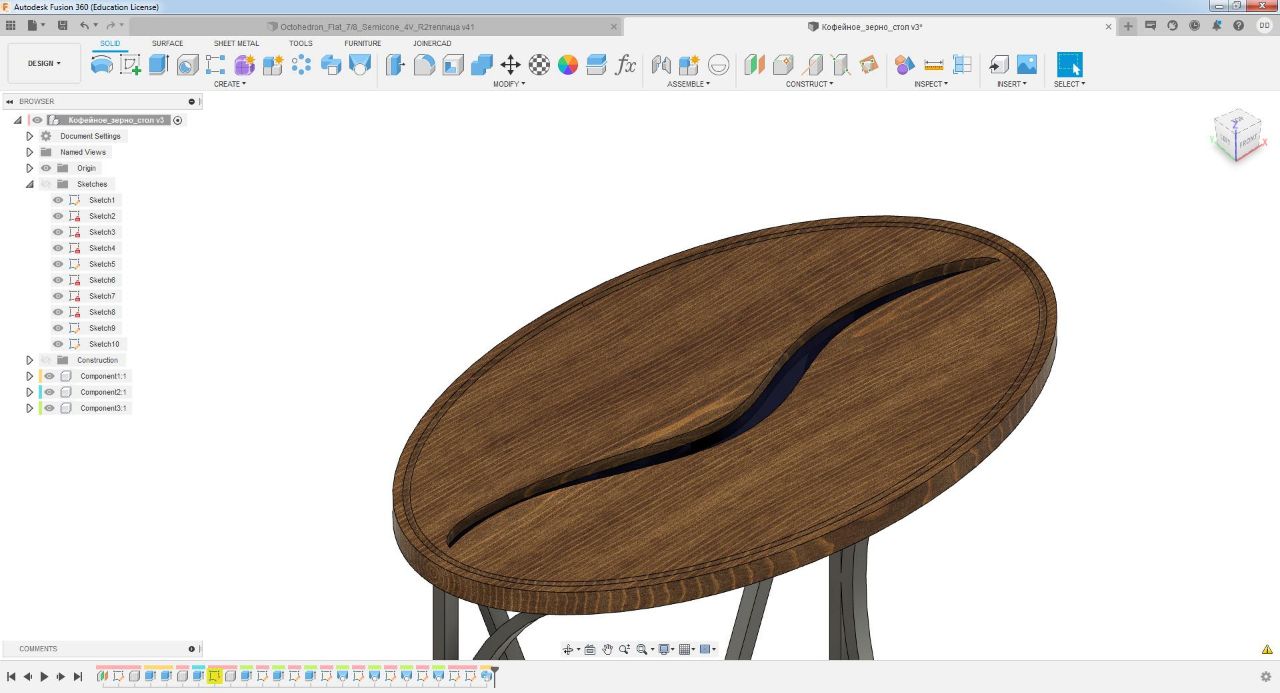Click the Save icon
Viewport: 1280px width, 693px height.
[63, 25]
